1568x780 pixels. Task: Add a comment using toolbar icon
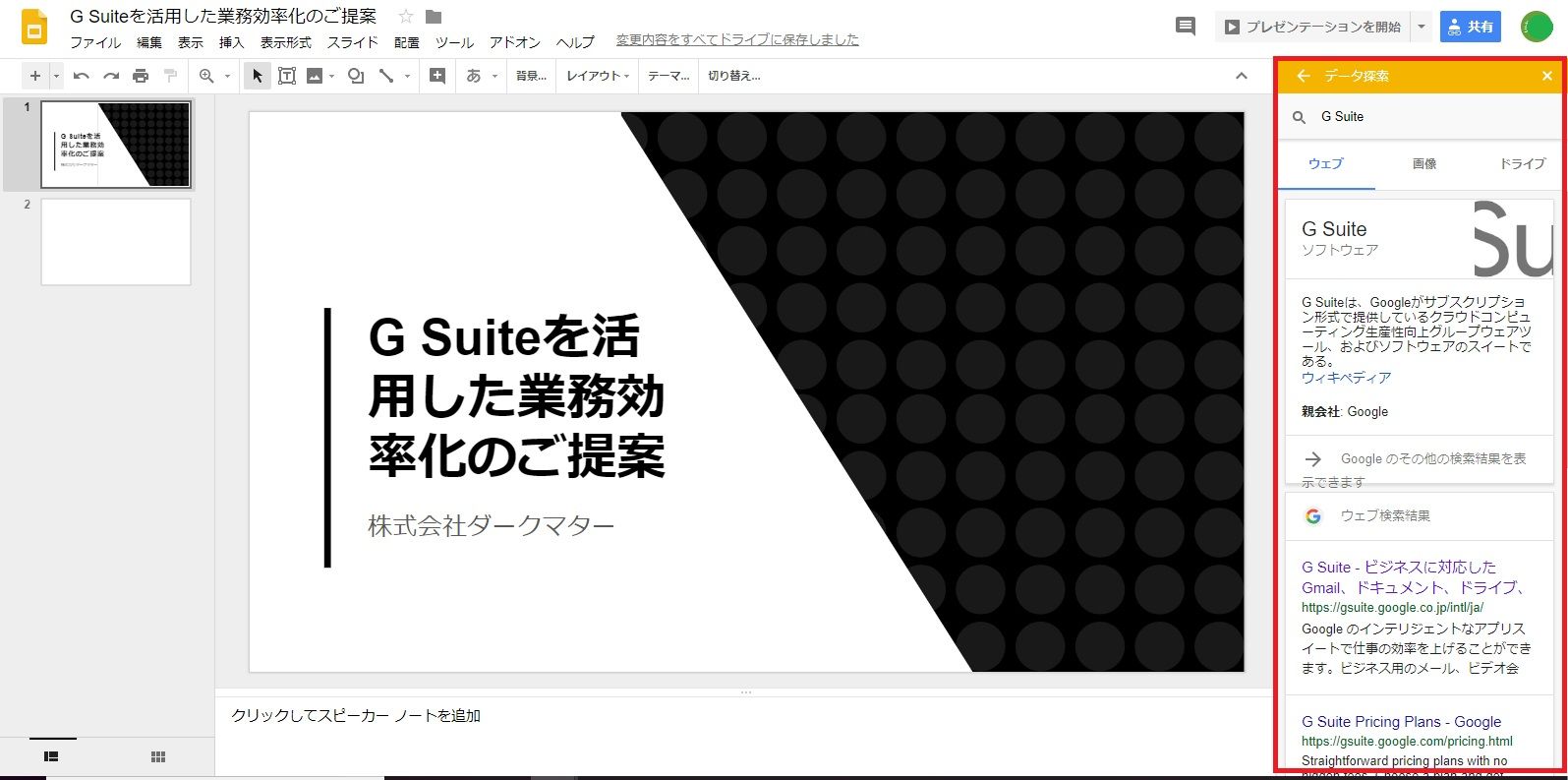pos(437,76)
